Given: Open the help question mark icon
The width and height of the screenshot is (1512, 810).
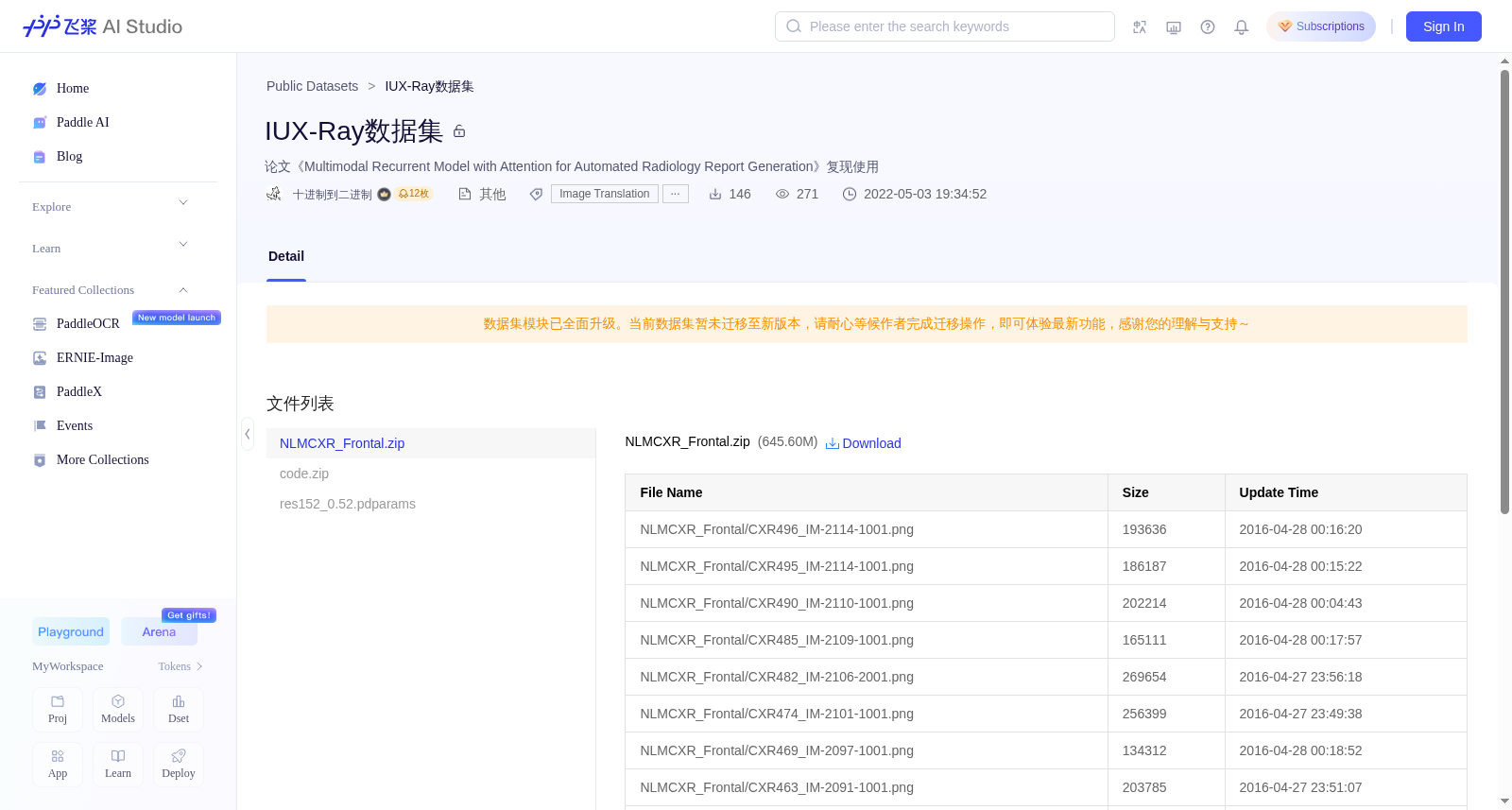Looking at the screenshot, I should pyautogui.click(x=1208, y=27).
